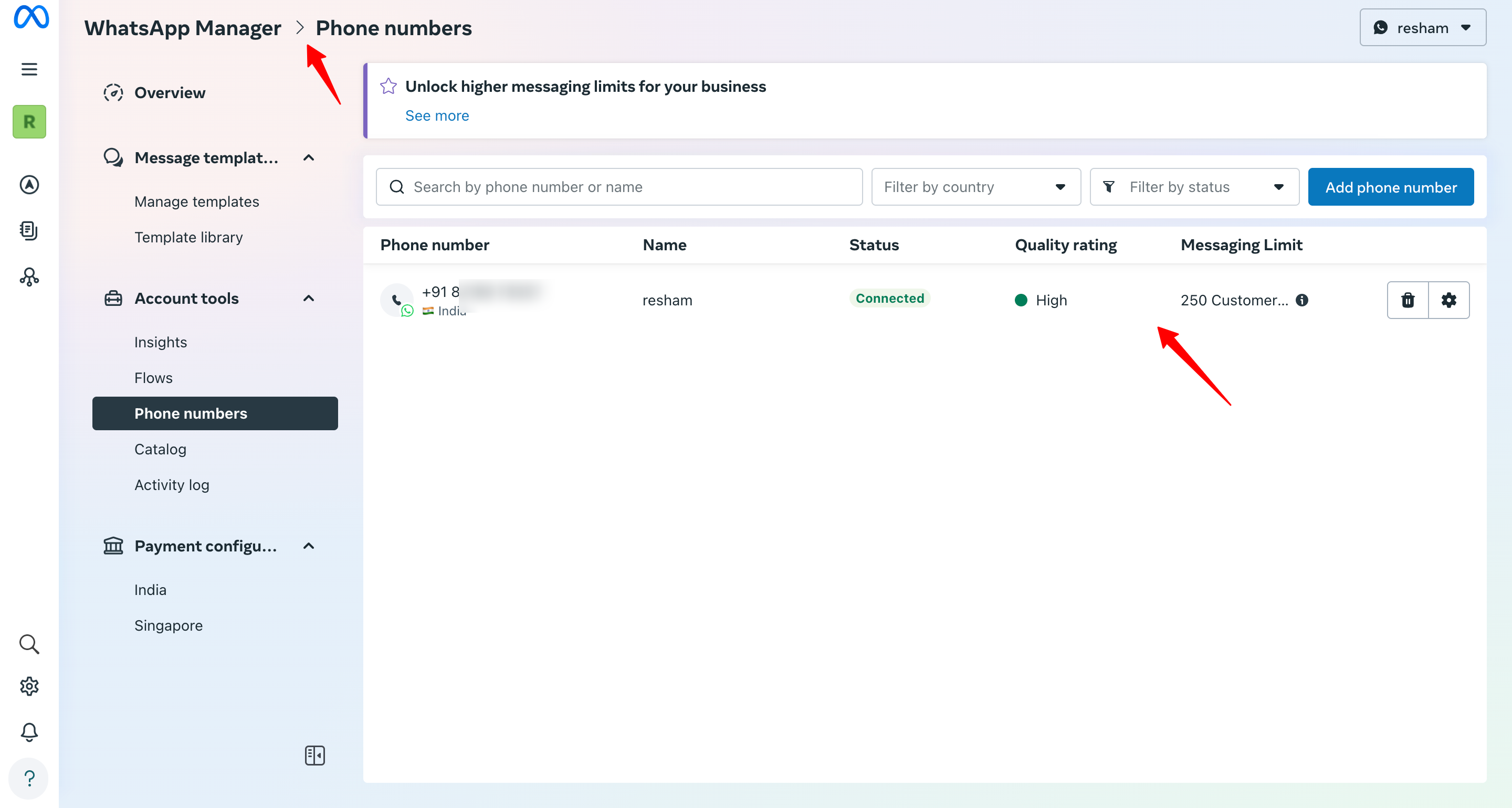Click the High quality rating value
1512x808 pixels.
(1051, 300)
